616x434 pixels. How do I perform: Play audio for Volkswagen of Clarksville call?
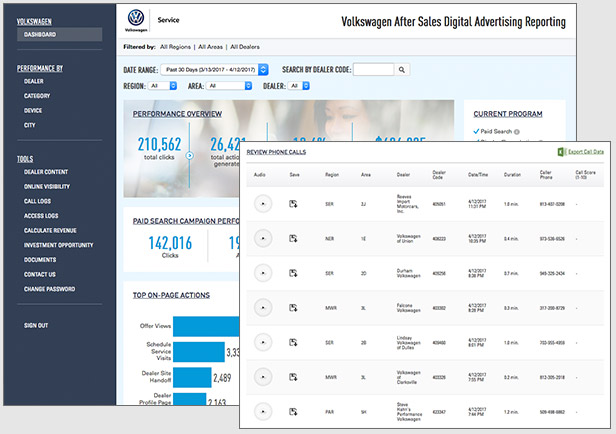(x=263, y=377)
